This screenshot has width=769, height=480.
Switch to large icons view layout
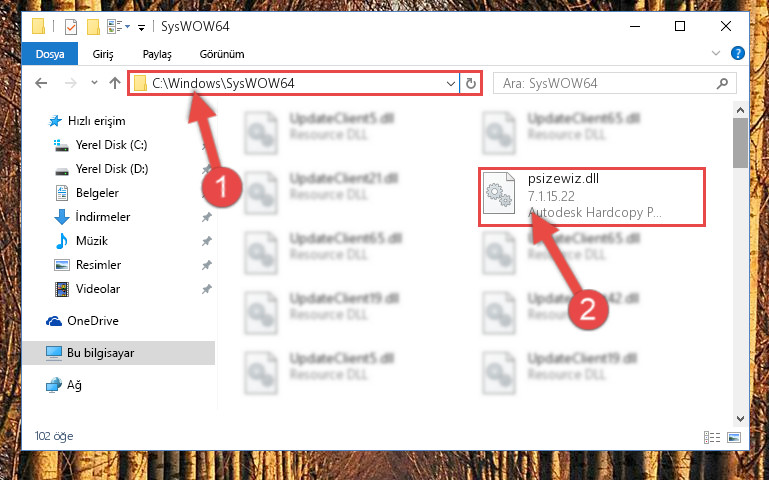coord(734,437)
